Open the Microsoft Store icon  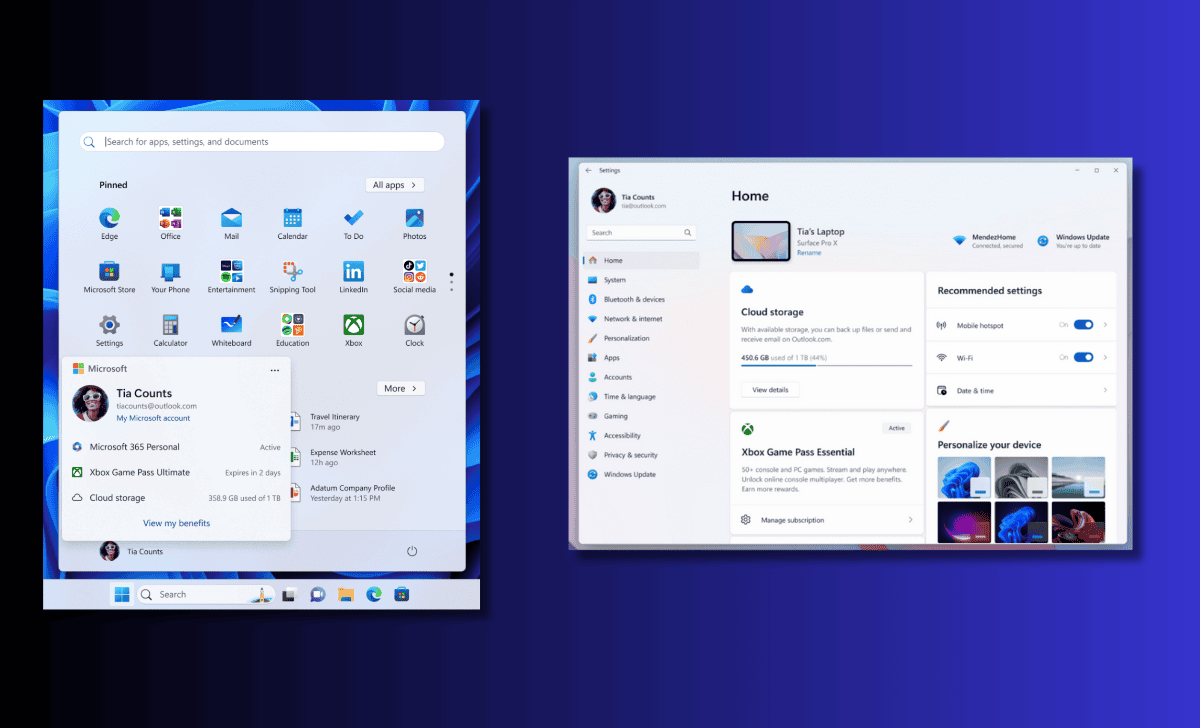(109, 270)
